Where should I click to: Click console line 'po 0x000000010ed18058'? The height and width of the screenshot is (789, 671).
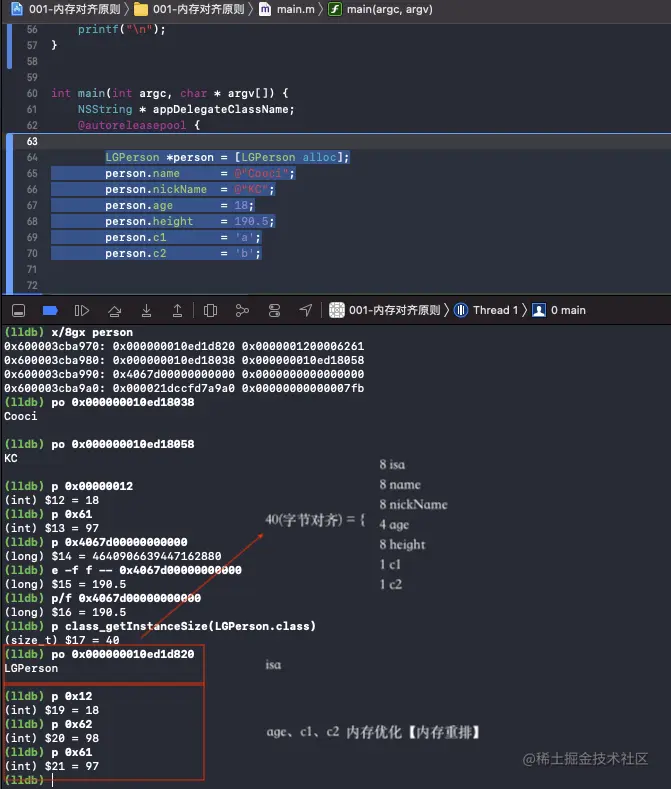click(x=123, y=445)
